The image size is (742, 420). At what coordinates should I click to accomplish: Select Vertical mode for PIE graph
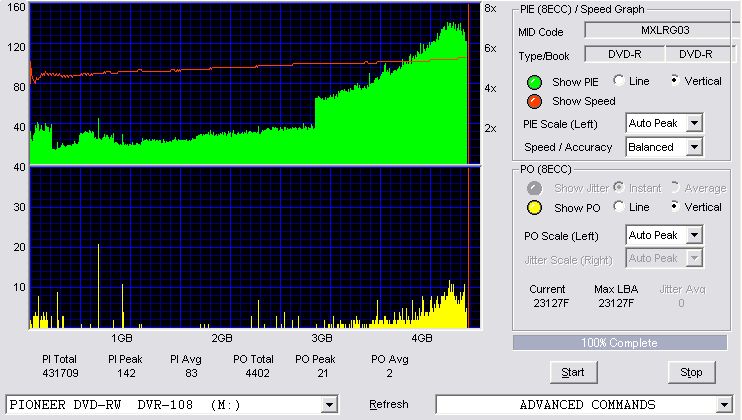click(x=674, y=80)
